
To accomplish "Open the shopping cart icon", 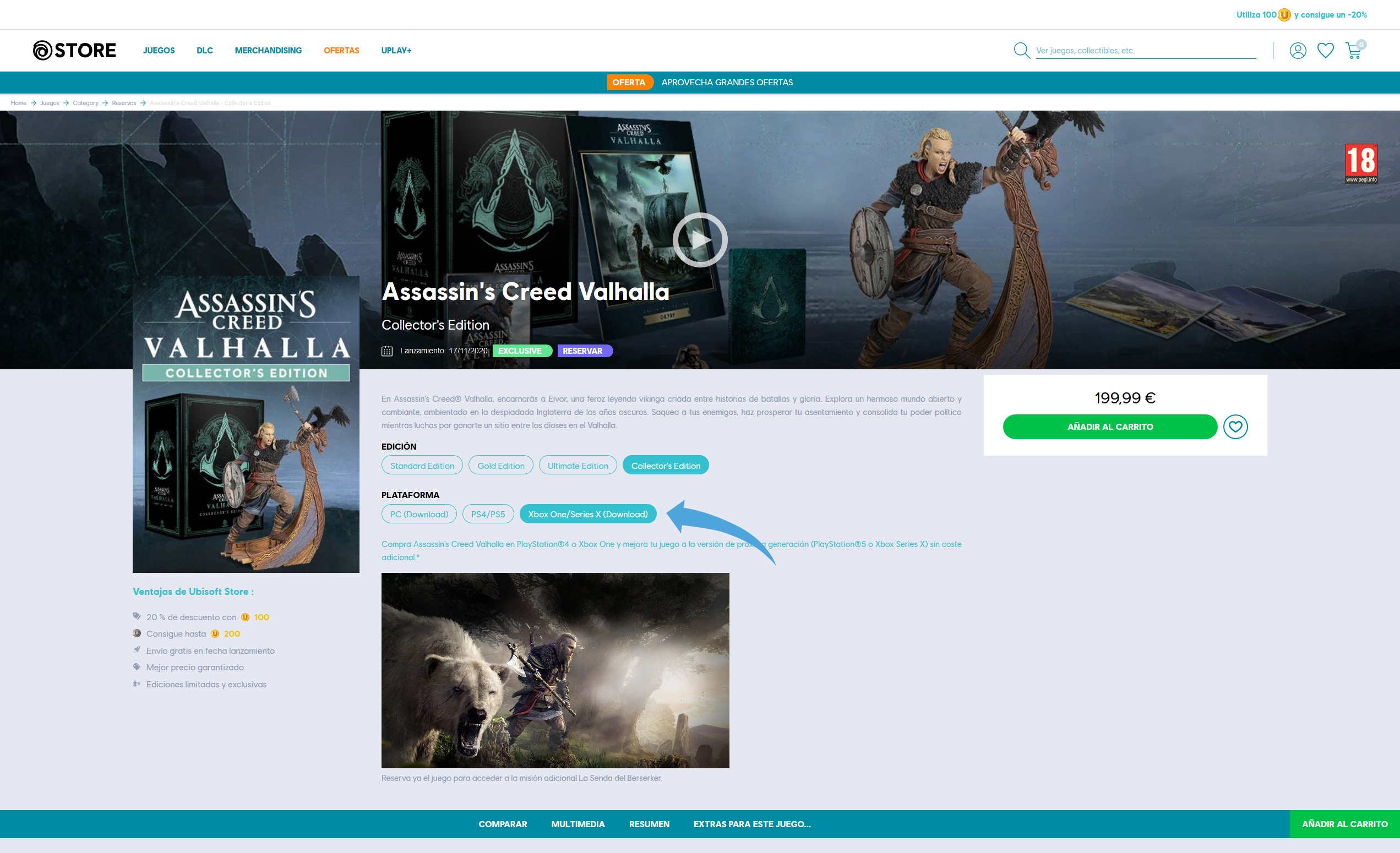I will [x=1354, y=51].
